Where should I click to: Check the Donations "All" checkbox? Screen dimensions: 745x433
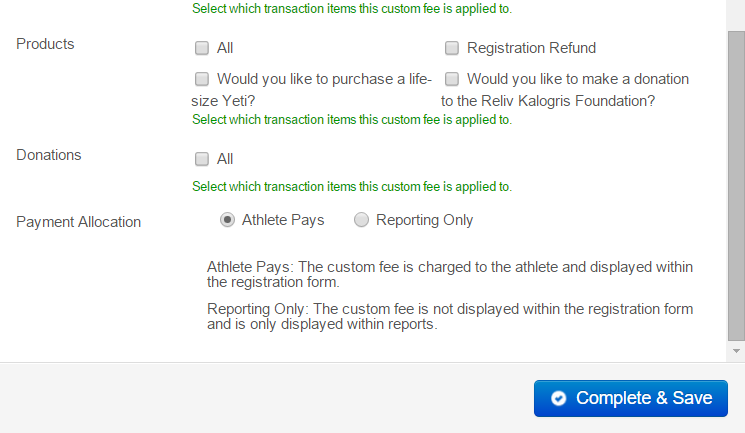click(x=202, y=159)
